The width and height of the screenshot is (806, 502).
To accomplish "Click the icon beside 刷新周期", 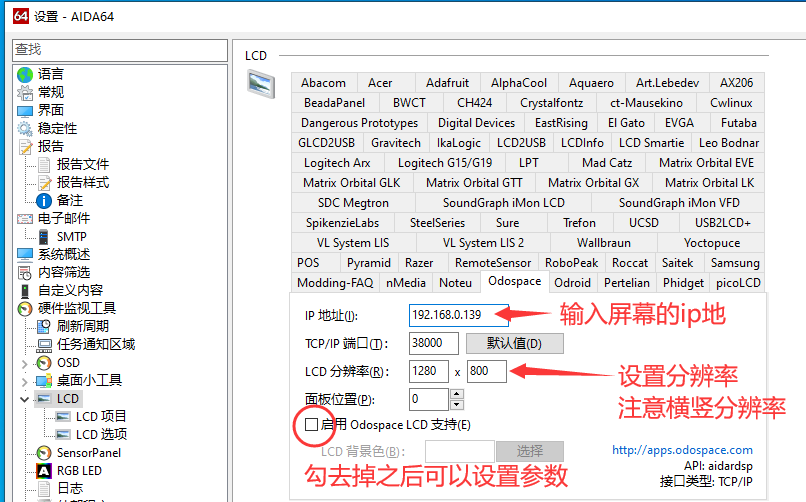I will pos(44,327).
